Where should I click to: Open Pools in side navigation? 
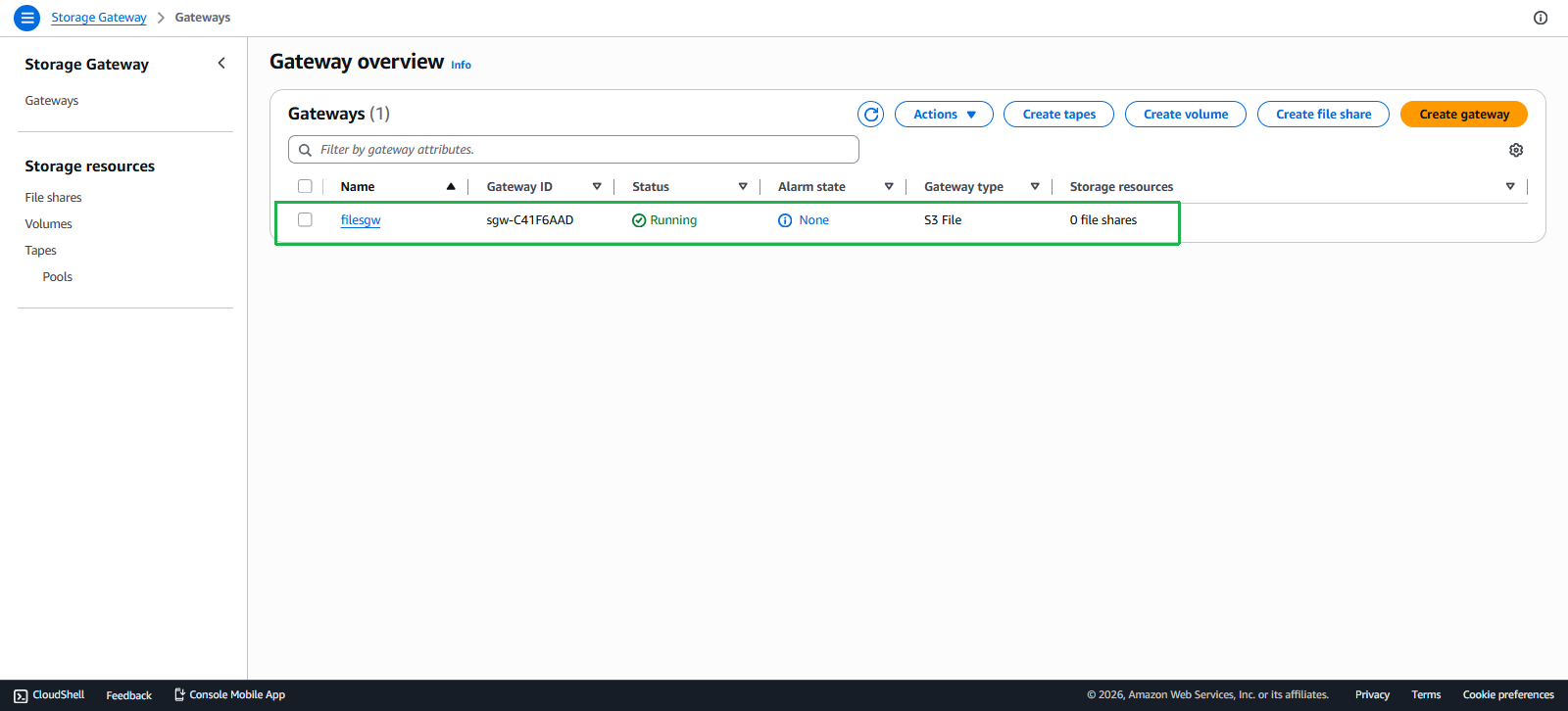tap(58, 277)
